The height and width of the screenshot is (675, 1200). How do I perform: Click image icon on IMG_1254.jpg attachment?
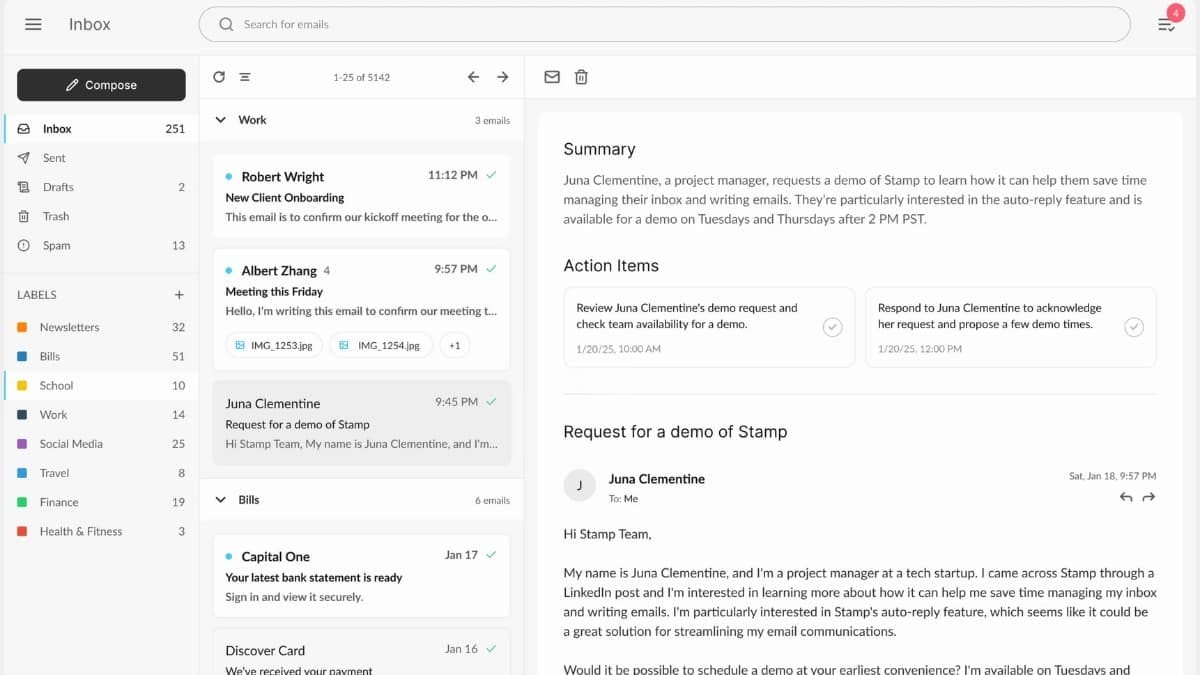point(344,345)
